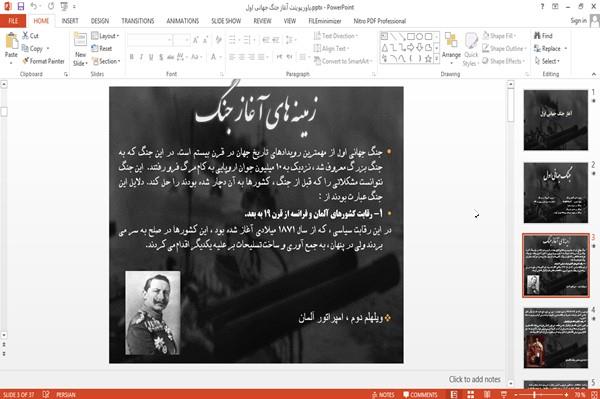Start Slide Show from status bar
The image size is (600, 399).
tap(504, 394)
